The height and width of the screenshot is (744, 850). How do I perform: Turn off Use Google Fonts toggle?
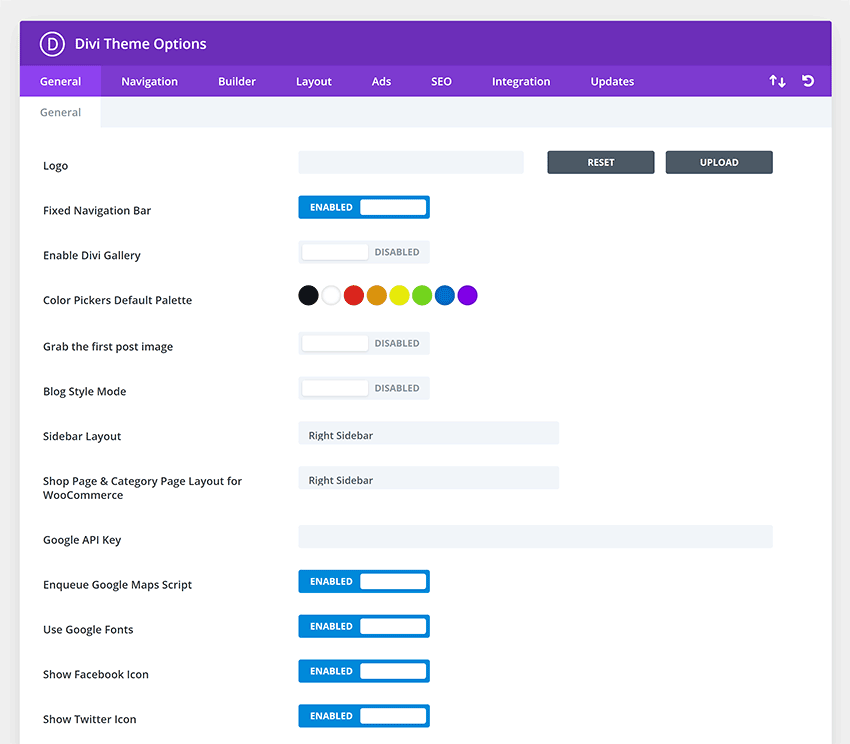pyautogui.click(x=364, y=626)
